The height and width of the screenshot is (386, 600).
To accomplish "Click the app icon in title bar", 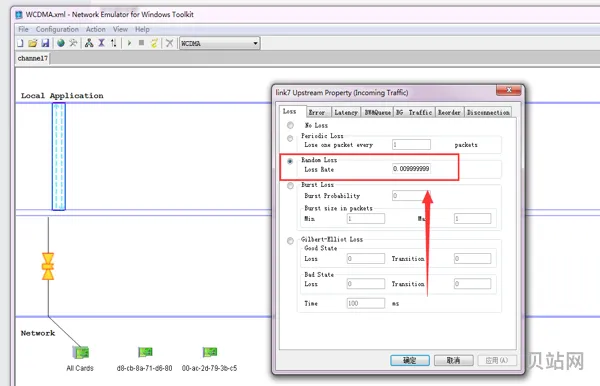I will click(x=19, y=15).
